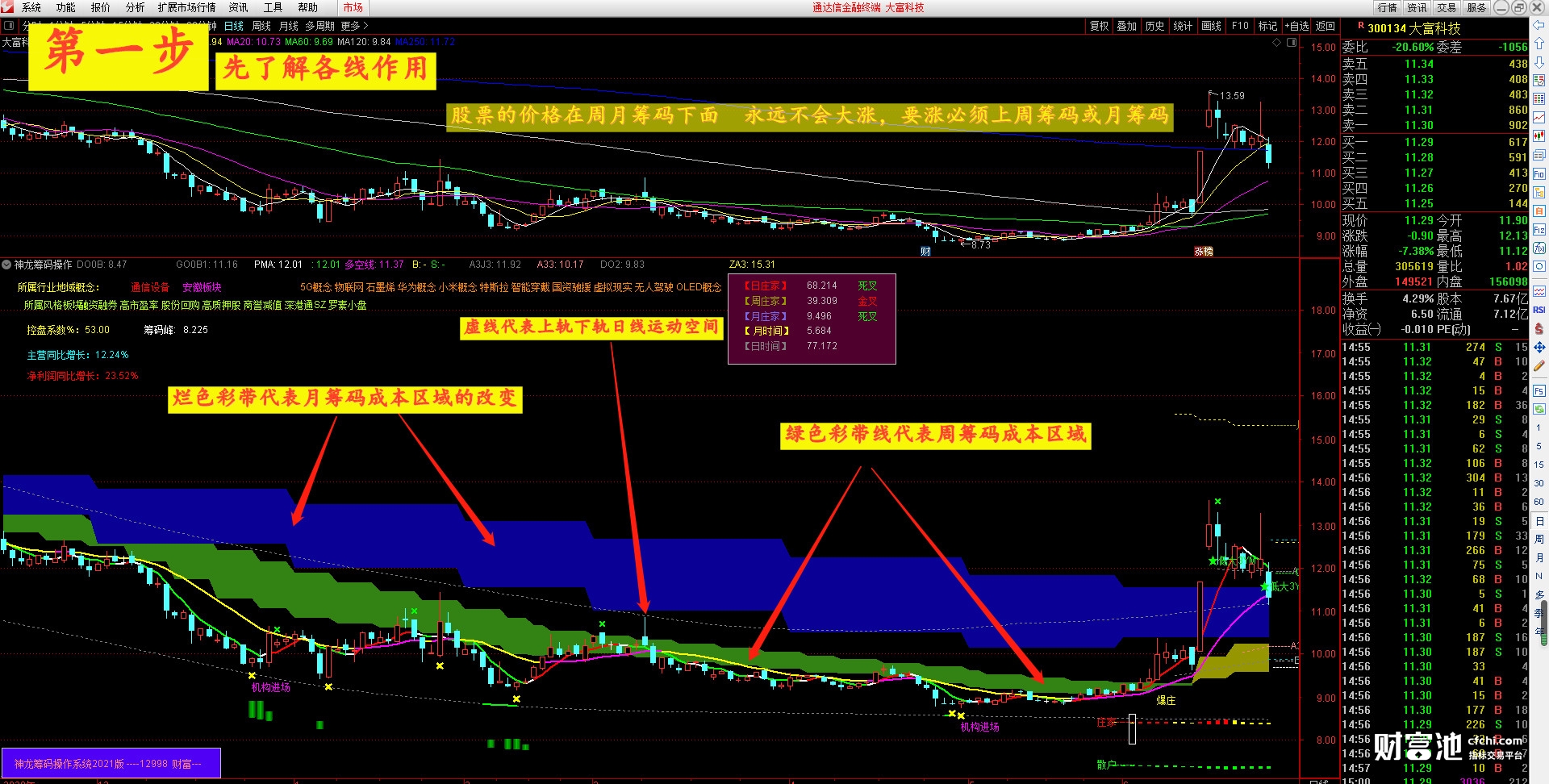Viewport: 1549px width, 784px height.
Task: Click the 筹码峰: 8.225 value
Action: click(x=176, y=330)
